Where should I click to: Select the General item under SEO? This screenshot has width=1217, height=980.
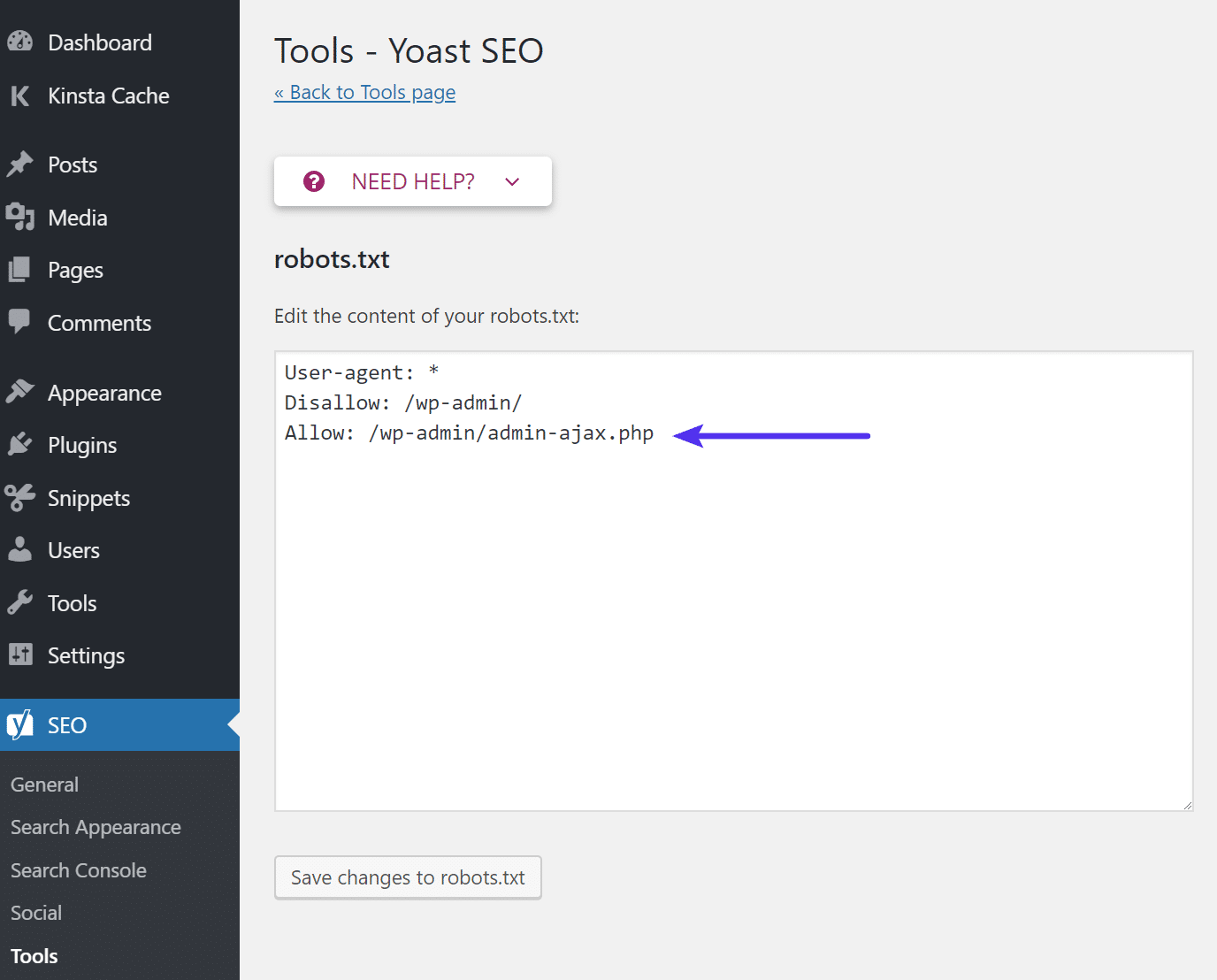(x=43, y=784)
